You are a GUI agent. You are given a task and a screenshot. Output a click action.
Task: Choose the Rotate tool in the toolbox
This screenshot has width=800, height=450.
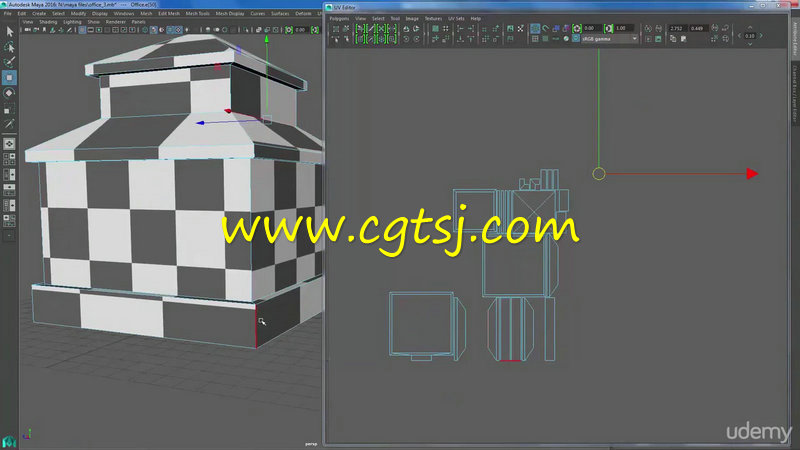pos(9,93)
